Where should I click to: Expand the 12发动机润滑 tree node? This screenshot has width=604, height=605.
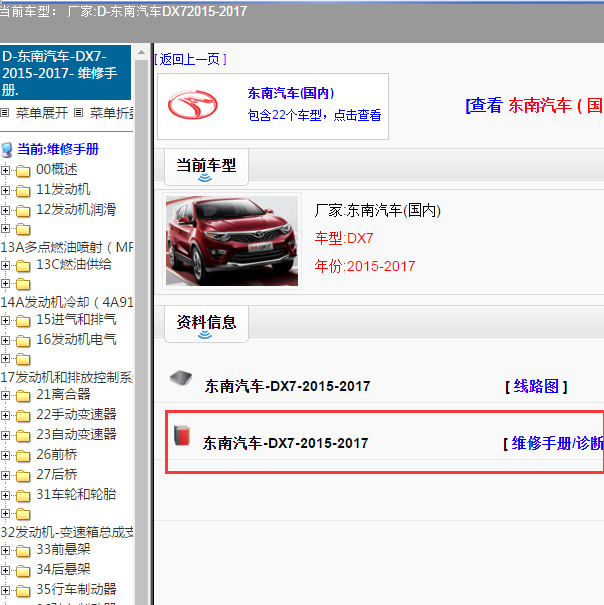5,210
